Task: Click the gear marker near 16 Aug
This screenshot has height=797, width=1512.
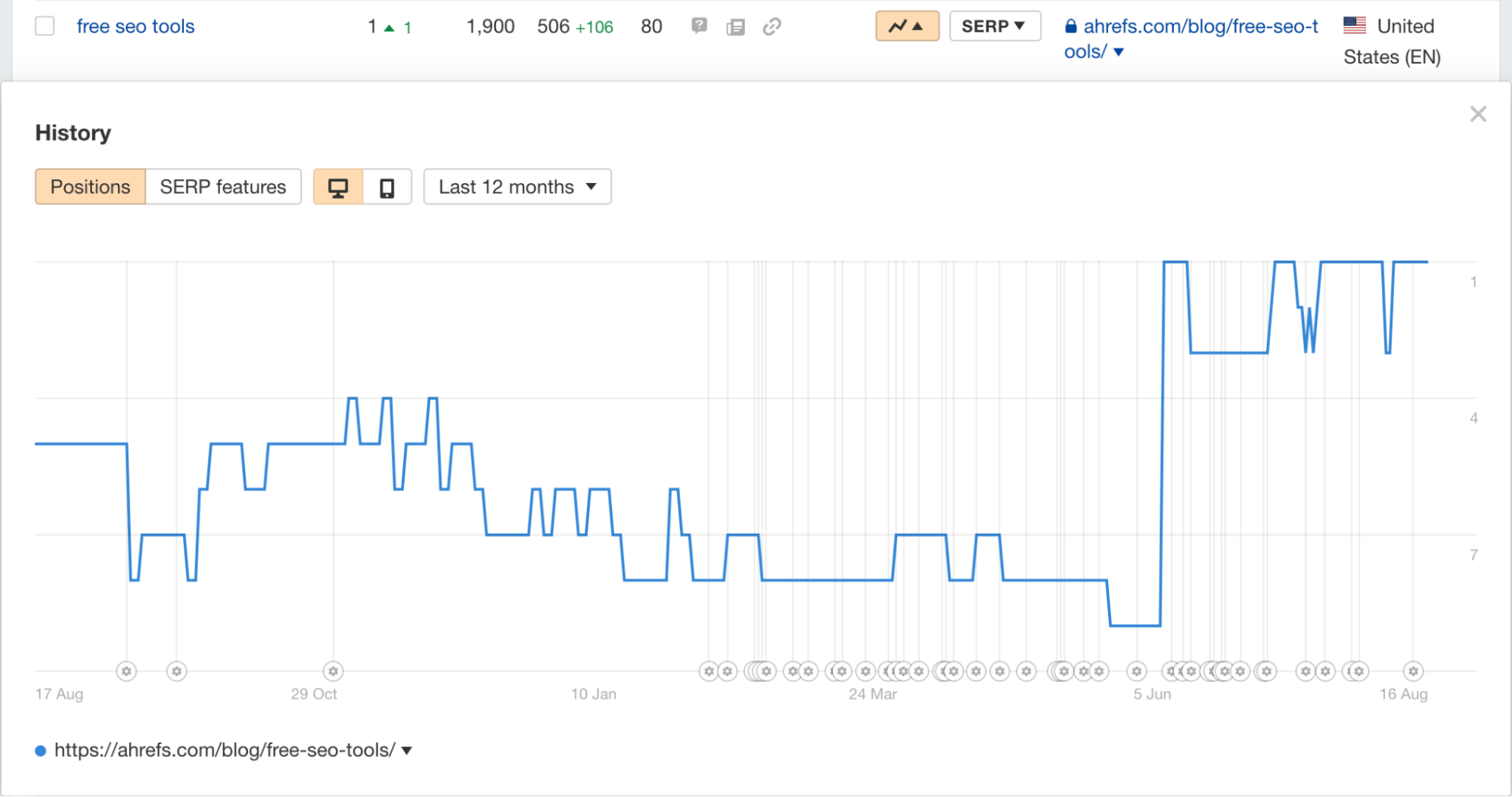Action: click(x=1413, y=671)
